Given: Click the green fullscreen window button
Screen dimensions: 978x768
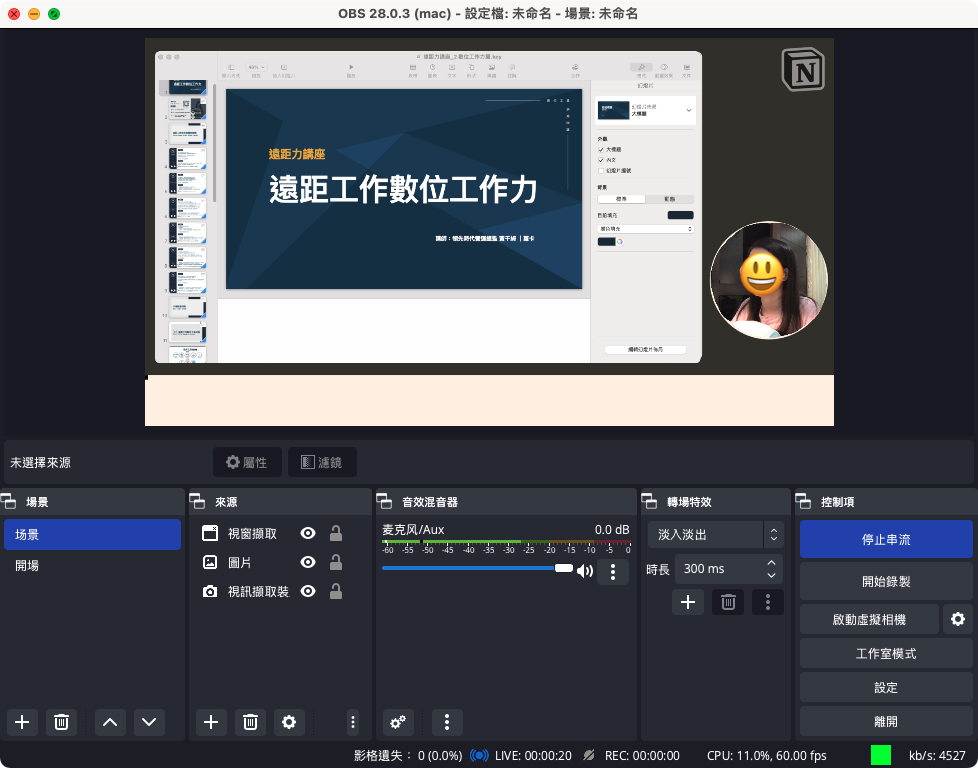Looking at the screenshot, I should click(x=54, y=14).
